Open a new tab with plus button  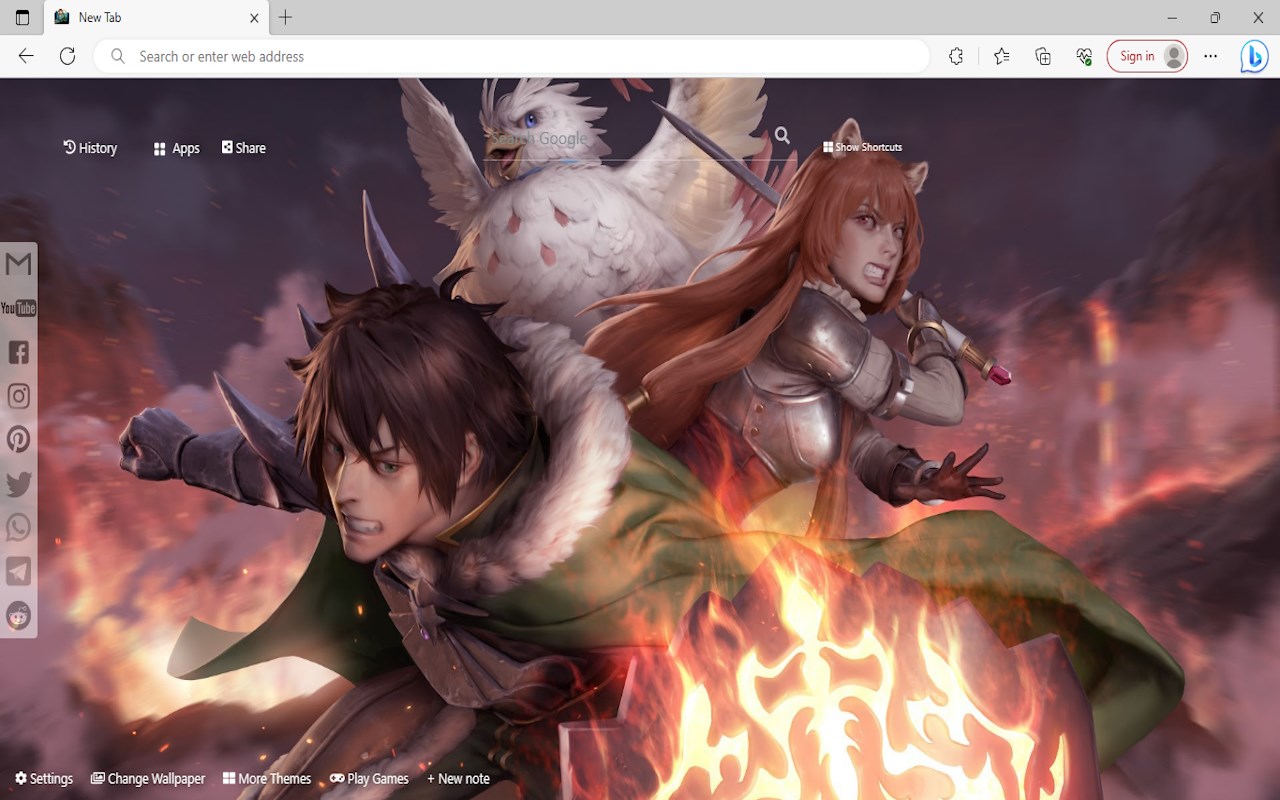click(285, 17)
